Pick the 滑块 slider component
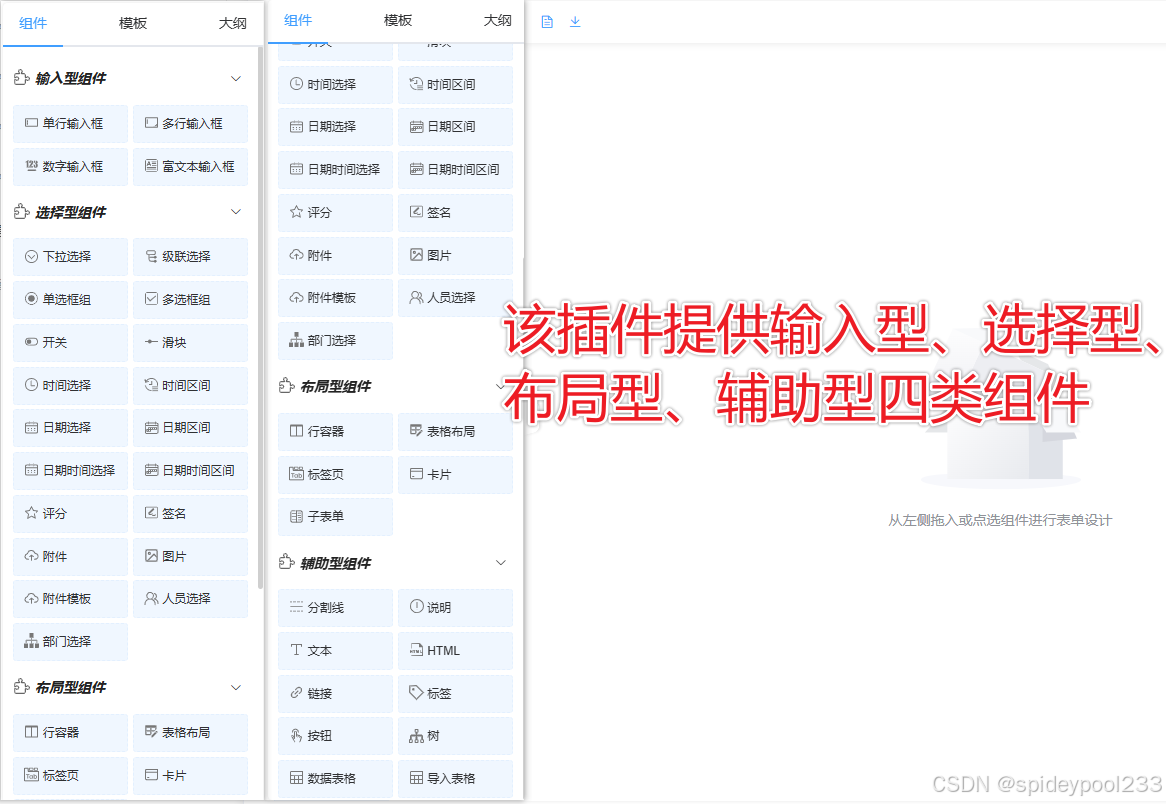The height and width of the screenshot is (804, 1166). [190, 343]
